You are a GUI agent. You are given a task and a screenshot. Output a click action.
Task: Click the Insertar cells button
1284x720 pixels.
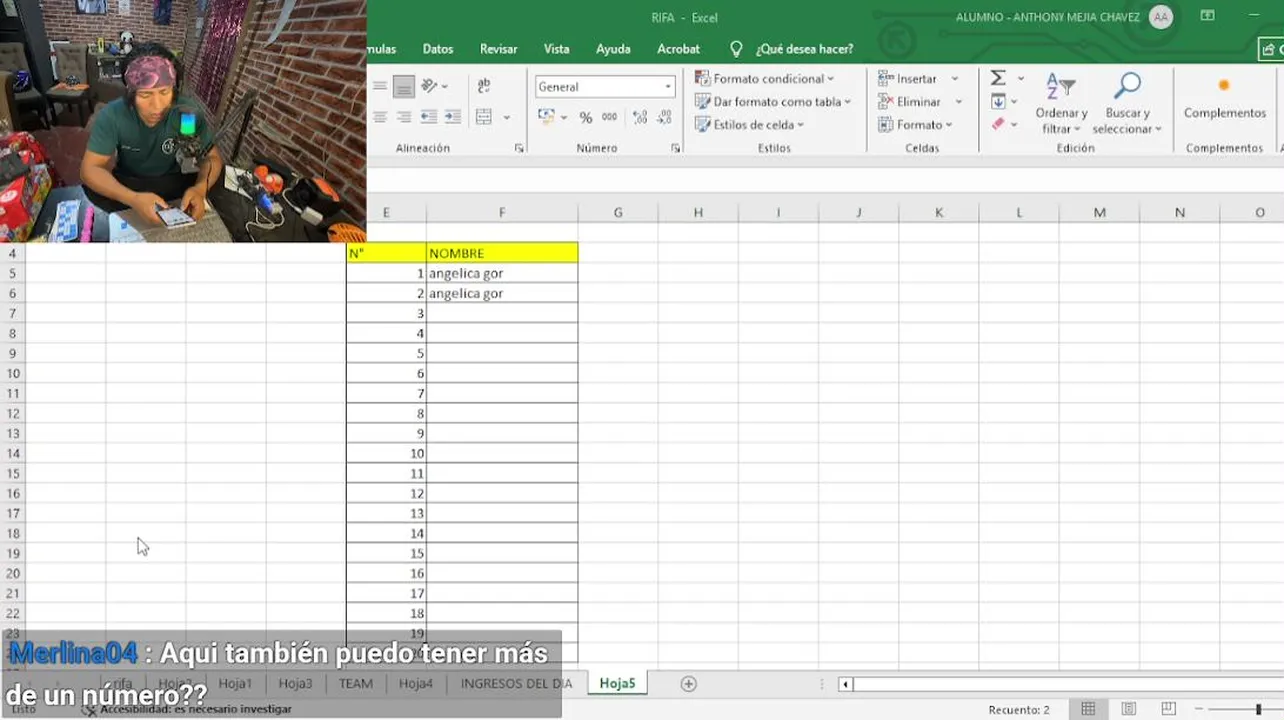coord(908,79)
